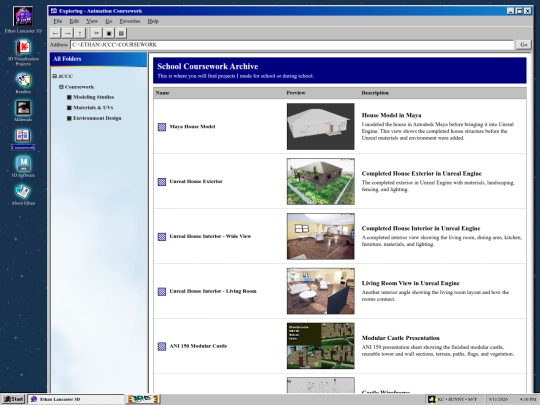This screenshot has width=540, height=405.
Task: Click the window title bar system icon
Action: click(x=54, y=11)
